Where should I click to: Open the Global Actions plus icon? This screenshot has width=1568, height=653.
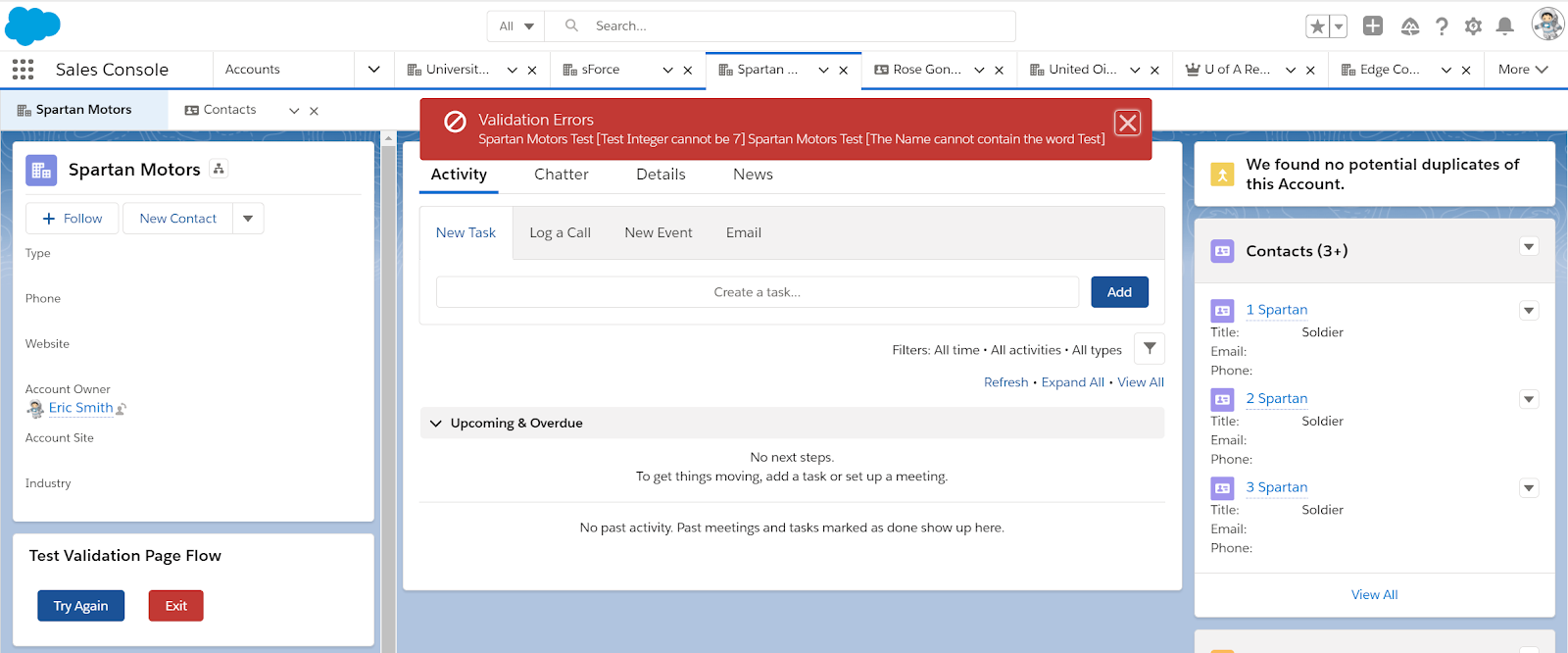[1373, 26]
